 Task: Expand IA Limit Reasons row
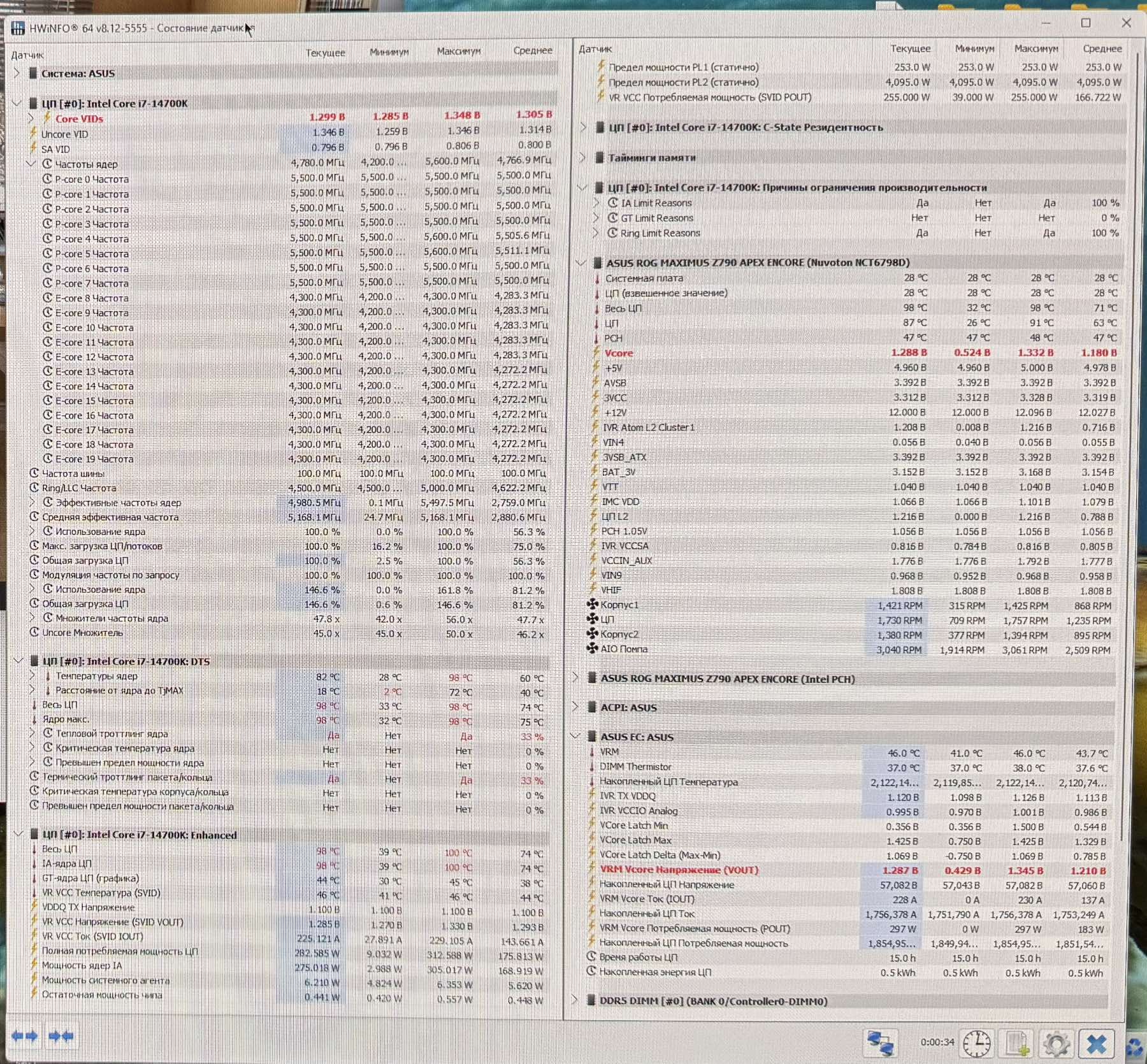pos(596,203)
